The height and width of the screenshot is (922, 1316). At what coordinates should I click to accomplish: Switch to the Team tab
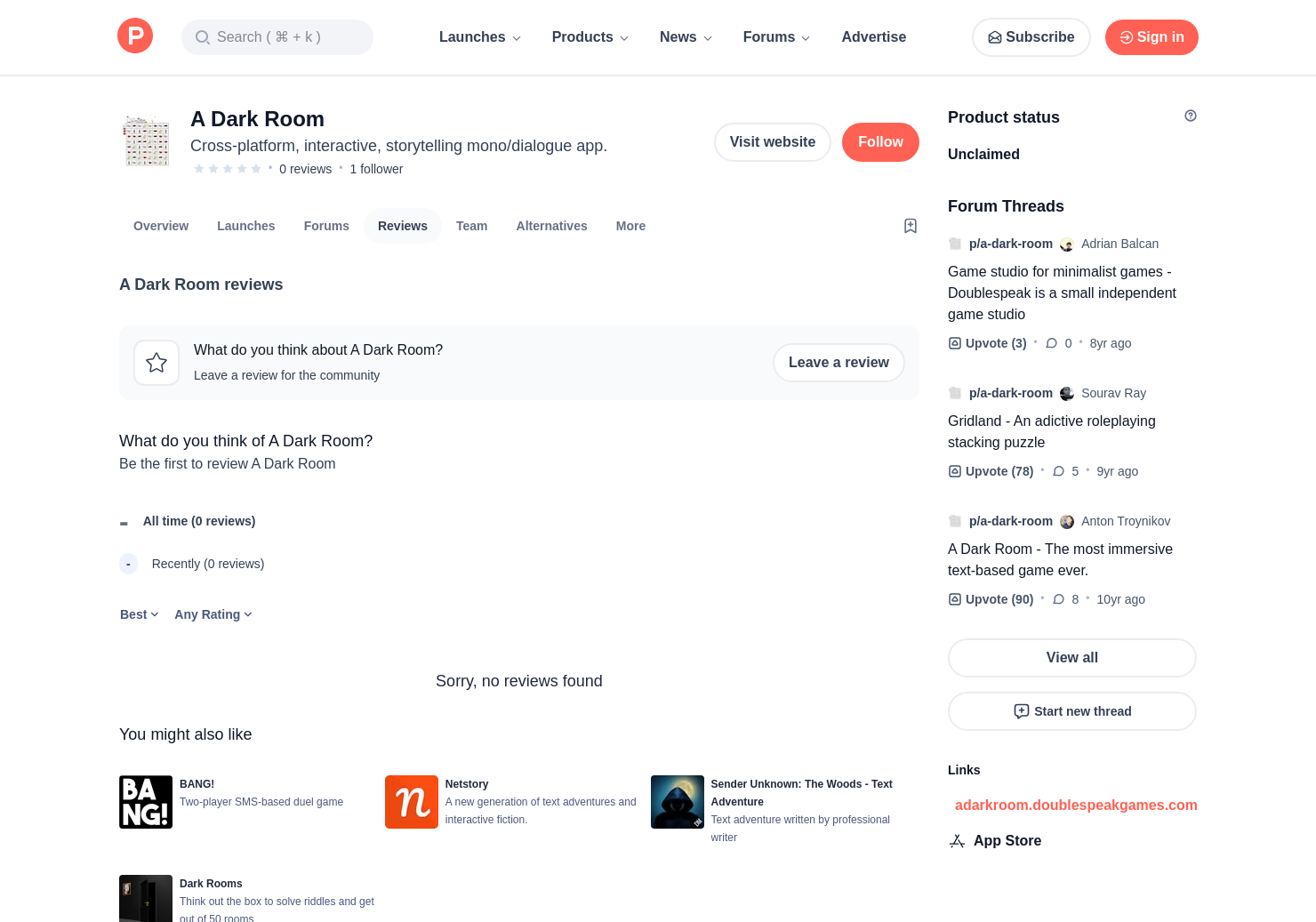point(472,226)
